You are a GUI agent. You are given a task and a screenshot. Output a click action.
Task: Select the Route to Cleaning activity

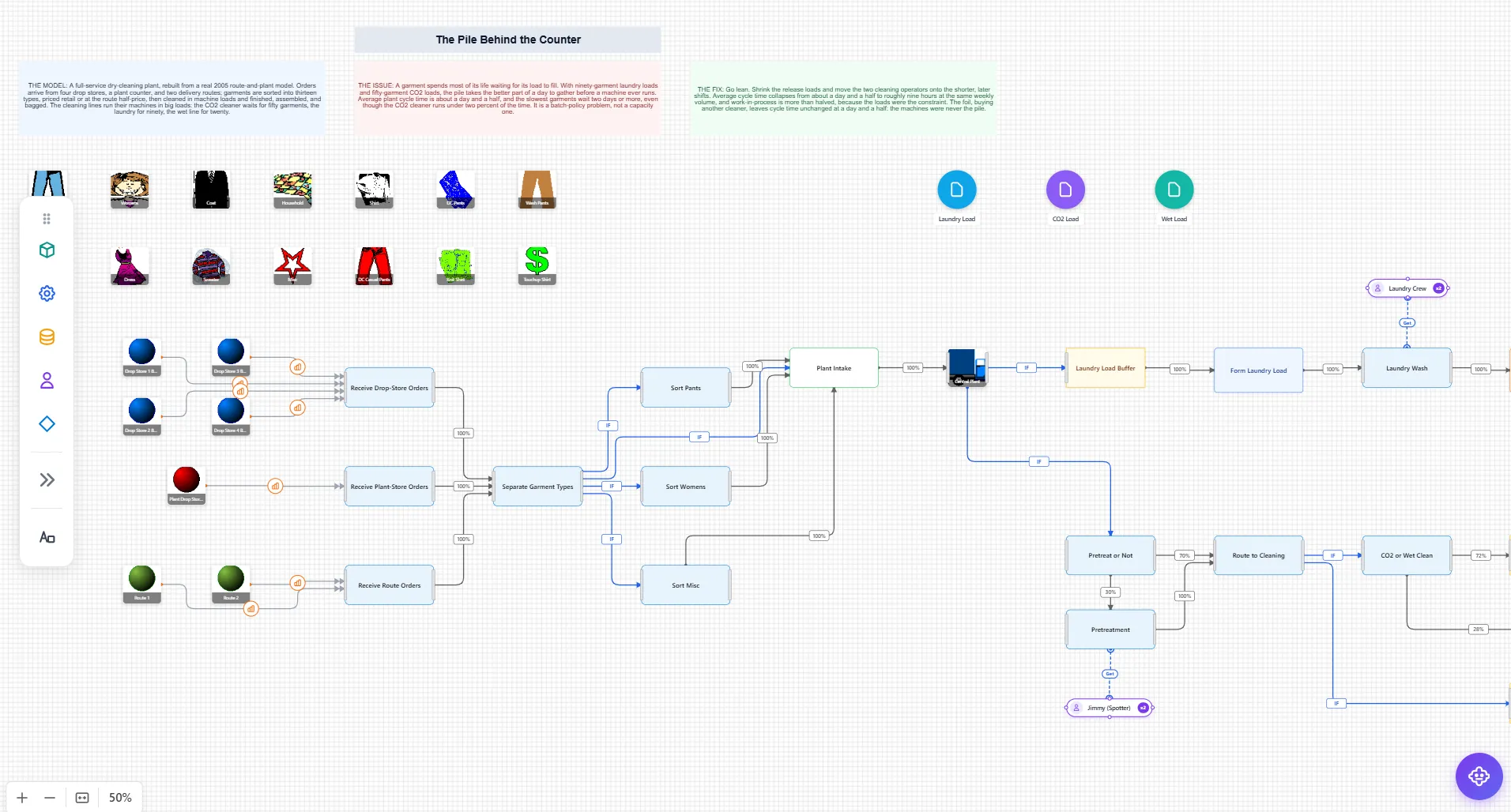(x=1258, y=555)
